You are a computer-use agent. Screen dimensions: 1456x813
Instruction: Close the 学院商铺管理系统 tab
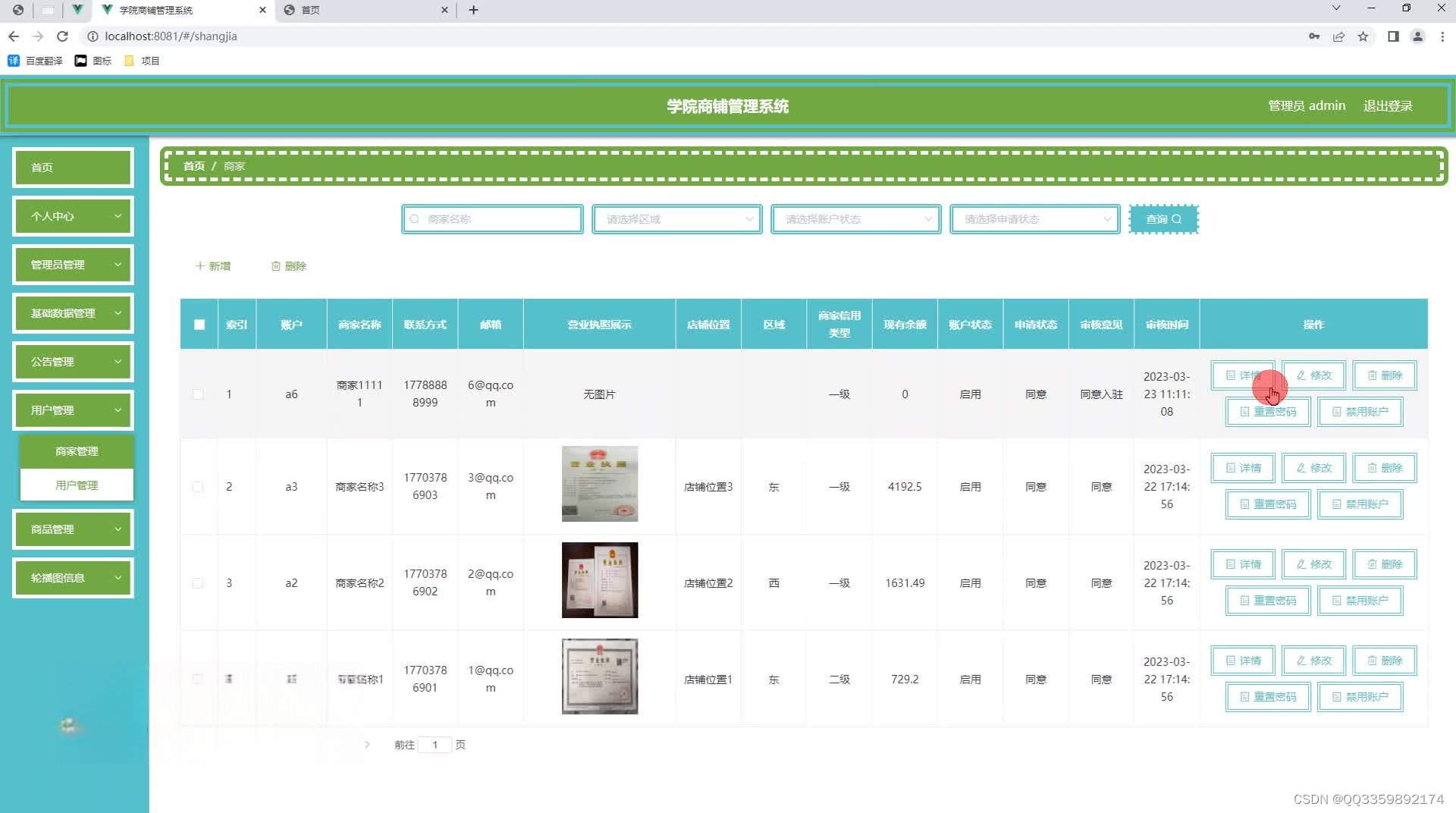point(262,10)
